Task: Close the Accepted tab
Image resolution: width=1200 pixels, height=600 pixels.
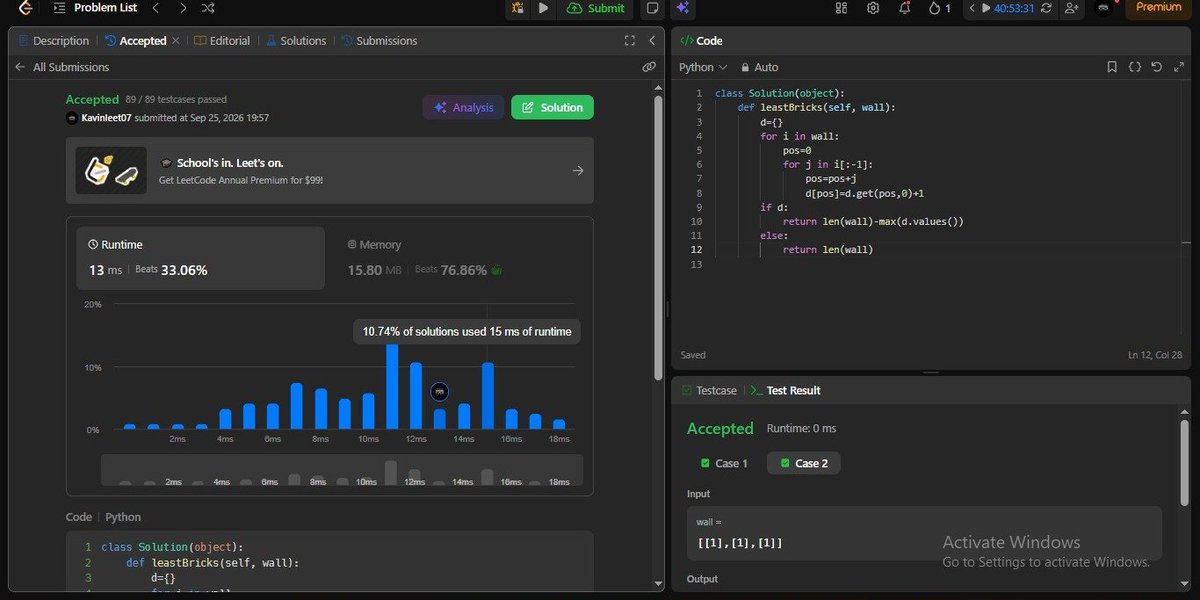Action: (176, 41)
